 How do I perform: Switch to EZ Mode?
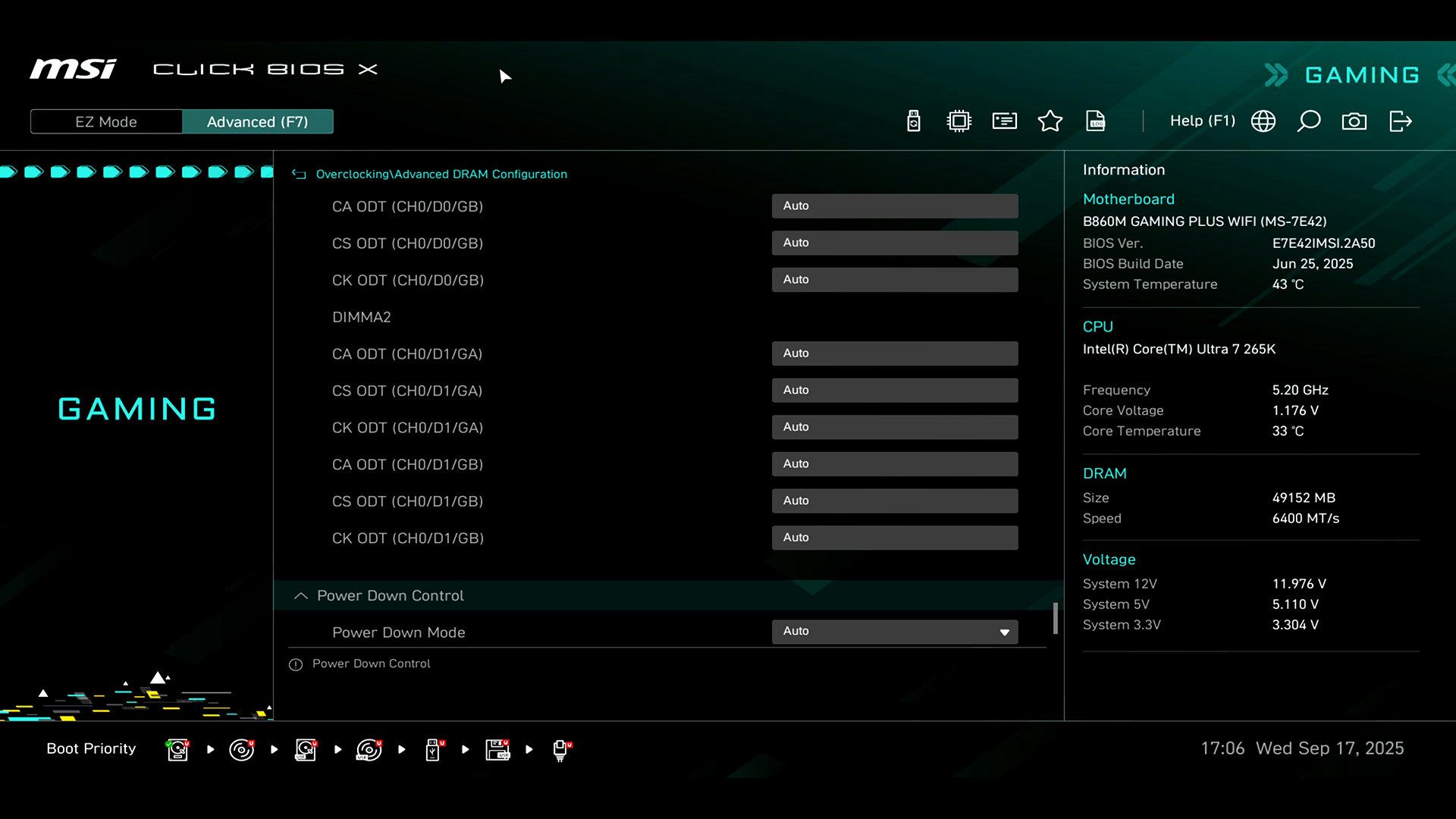click(x=106, y=122)
